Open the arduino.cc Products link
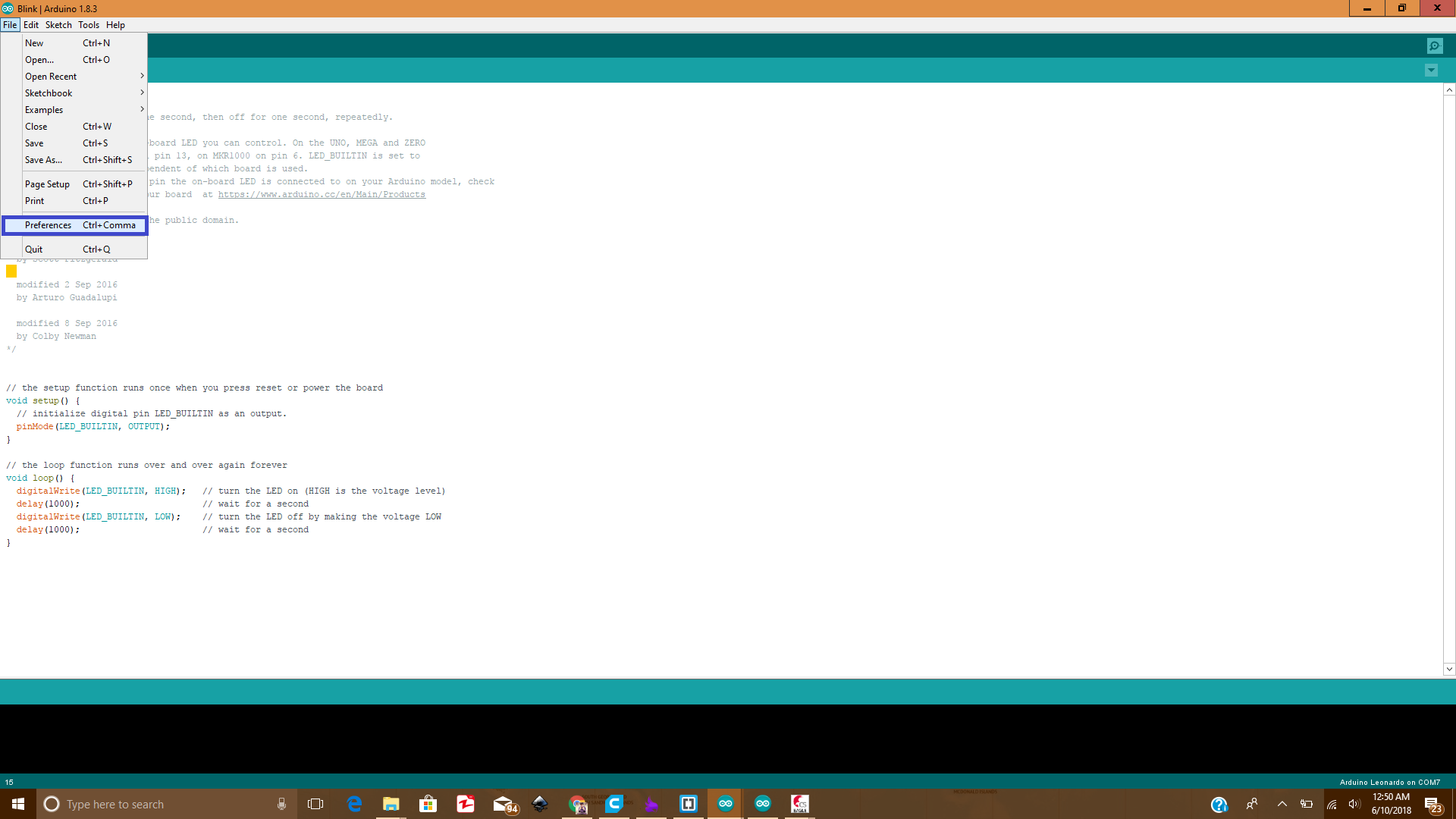Viewport: 1456px width, 819px height. pyautogui.click(x=322, y=195)
